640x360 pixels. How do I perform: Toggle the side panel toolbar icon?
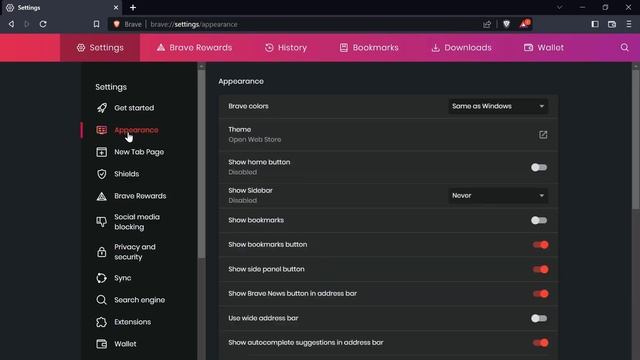pos(595,24)
